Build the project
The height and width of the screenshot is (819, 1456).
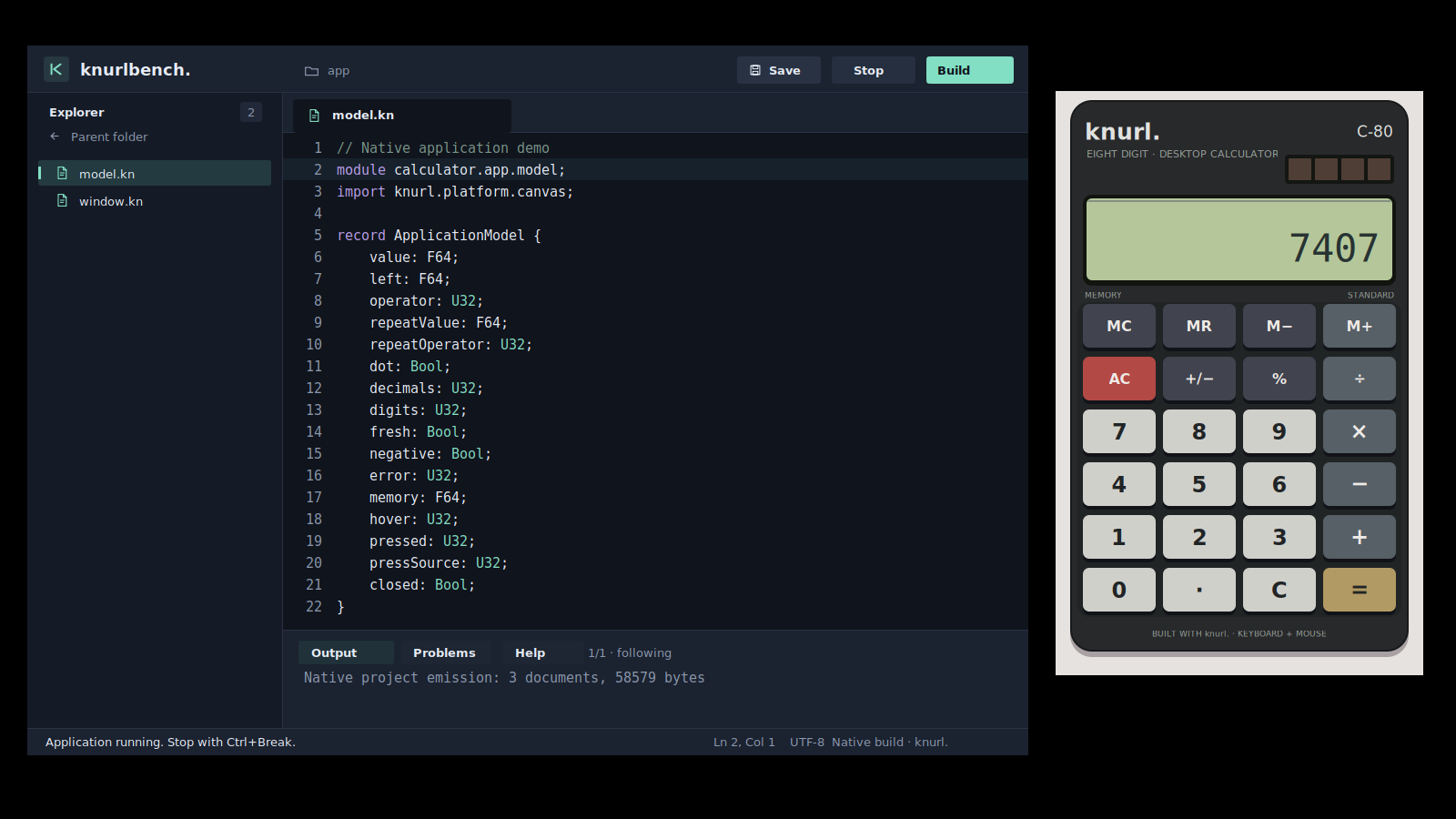(x=970, y=70)
